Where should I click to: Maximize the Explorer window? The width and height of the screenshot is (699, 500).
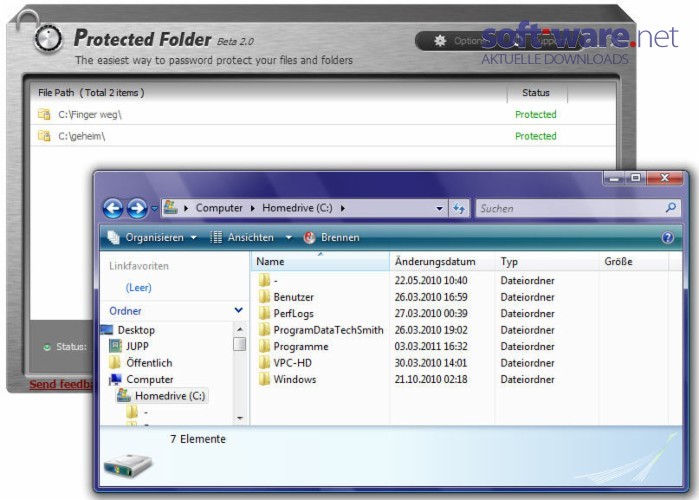click(x=635, y=178)
